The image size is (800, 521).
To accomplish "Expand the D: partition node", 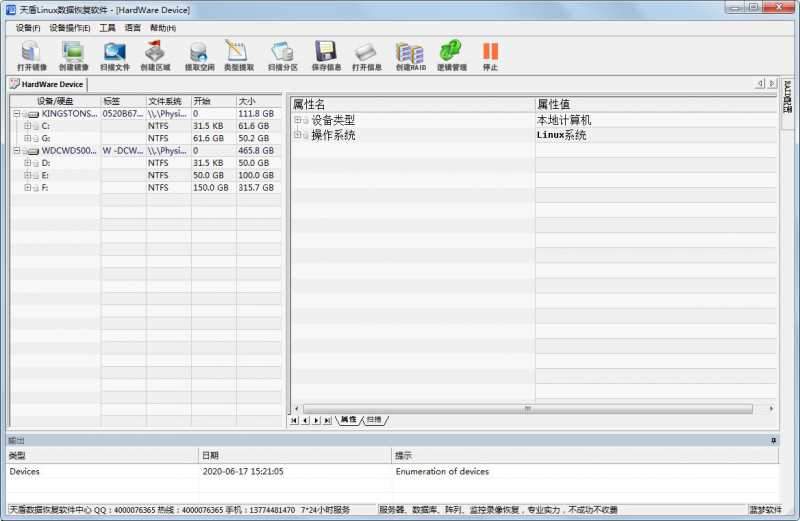I will click(28, 163).
